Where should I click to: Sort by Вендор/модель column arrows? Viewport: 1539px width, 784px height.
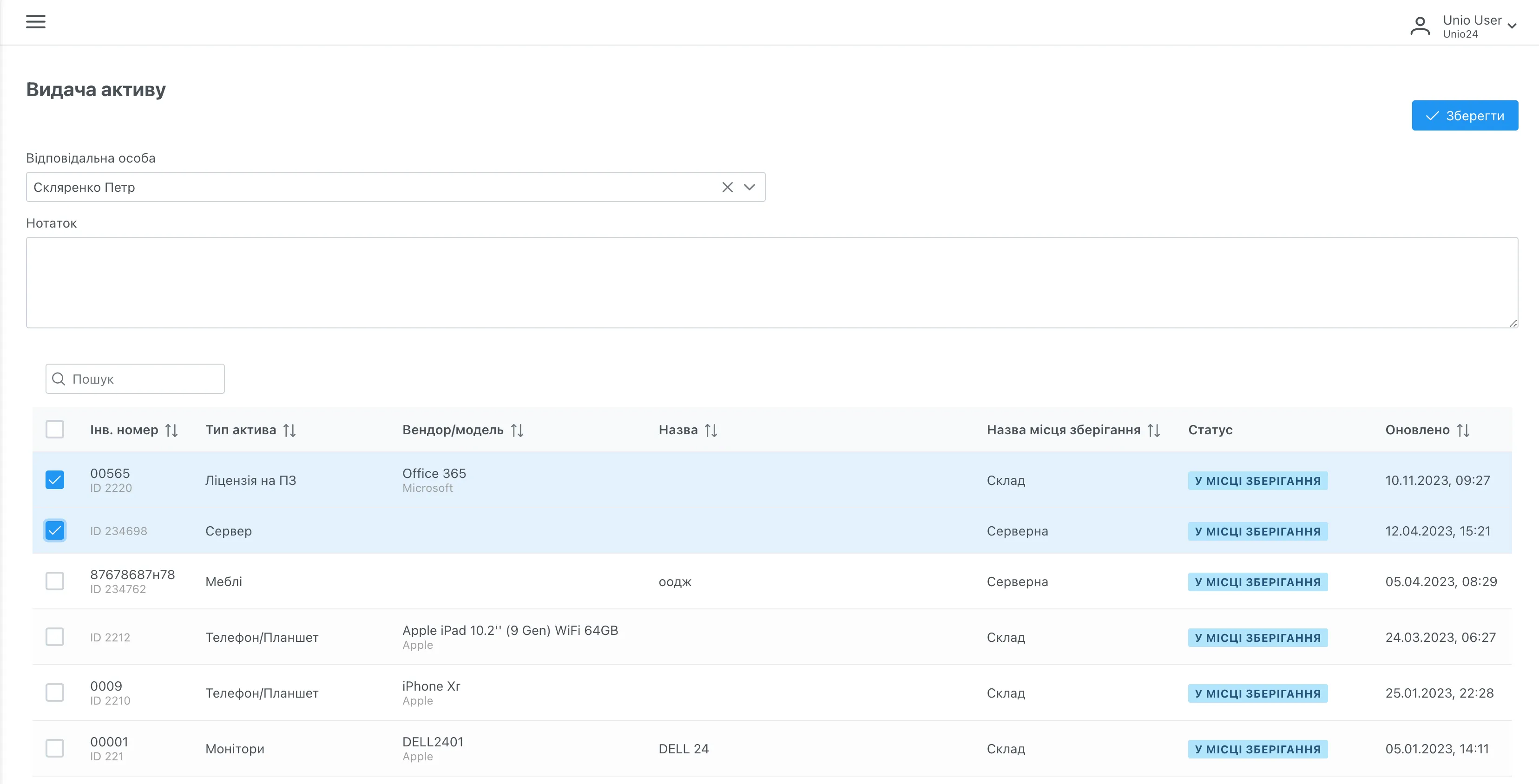point(517,430)
